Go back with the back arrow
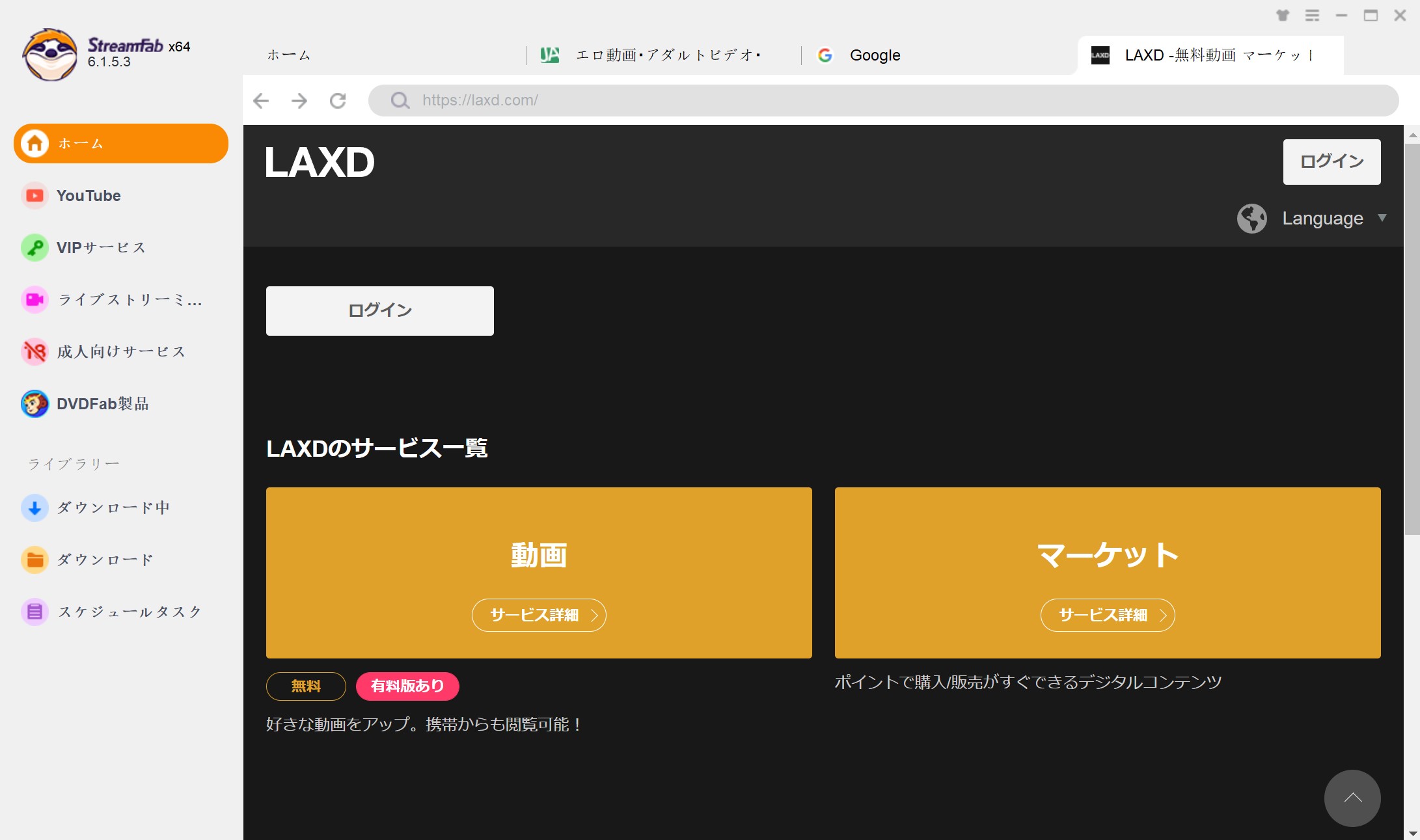 click(x=261, y=101)
